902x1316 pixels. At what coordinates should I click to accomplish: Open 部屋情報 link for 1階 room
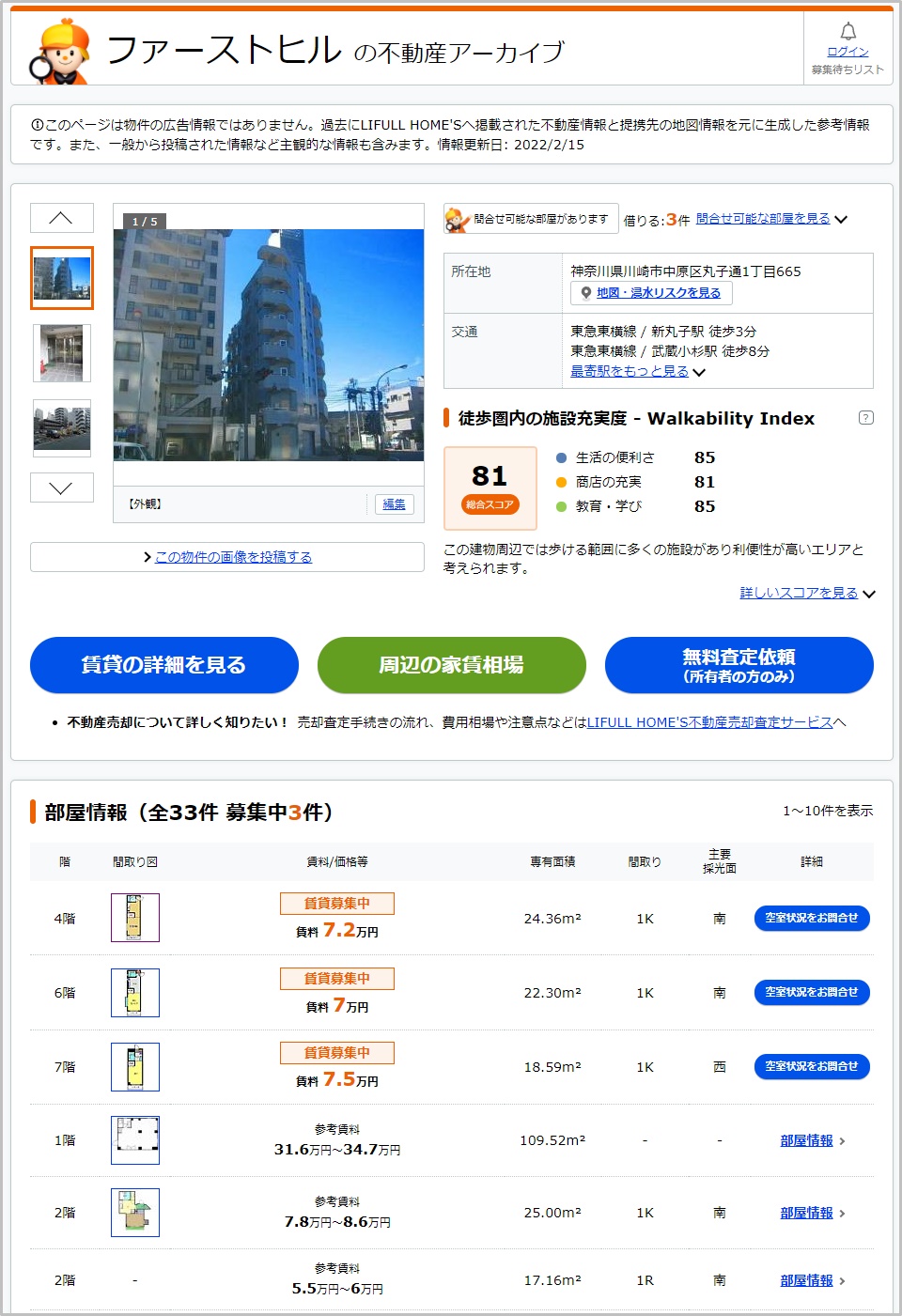pyautogui.click(x=807, y=1140)
